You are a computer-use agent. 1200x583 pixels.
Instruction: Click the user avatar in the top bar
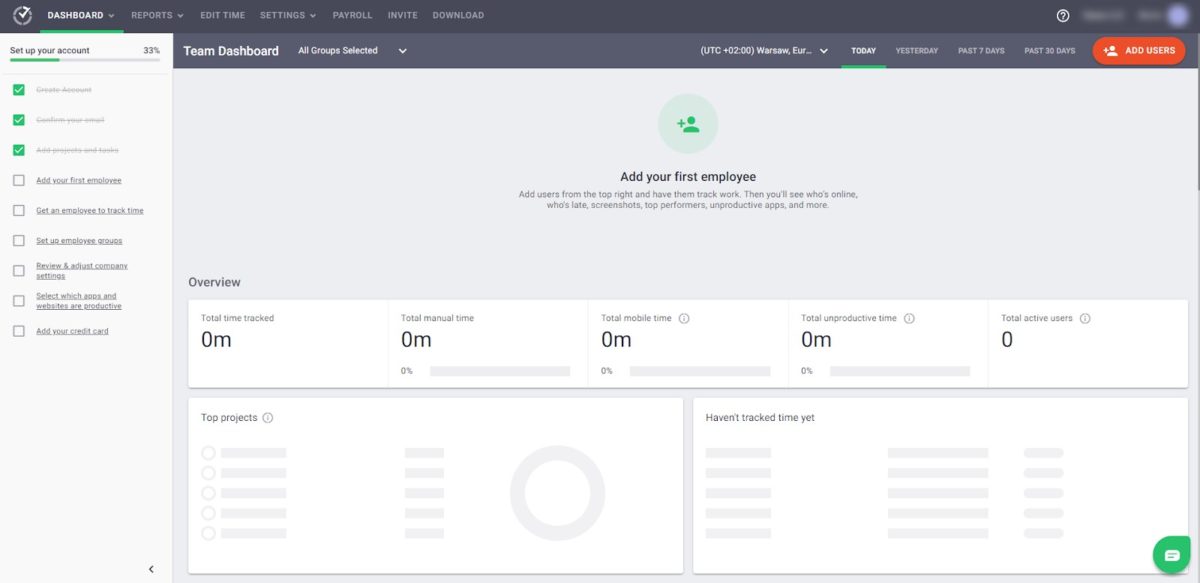(x=1176, y=15)
